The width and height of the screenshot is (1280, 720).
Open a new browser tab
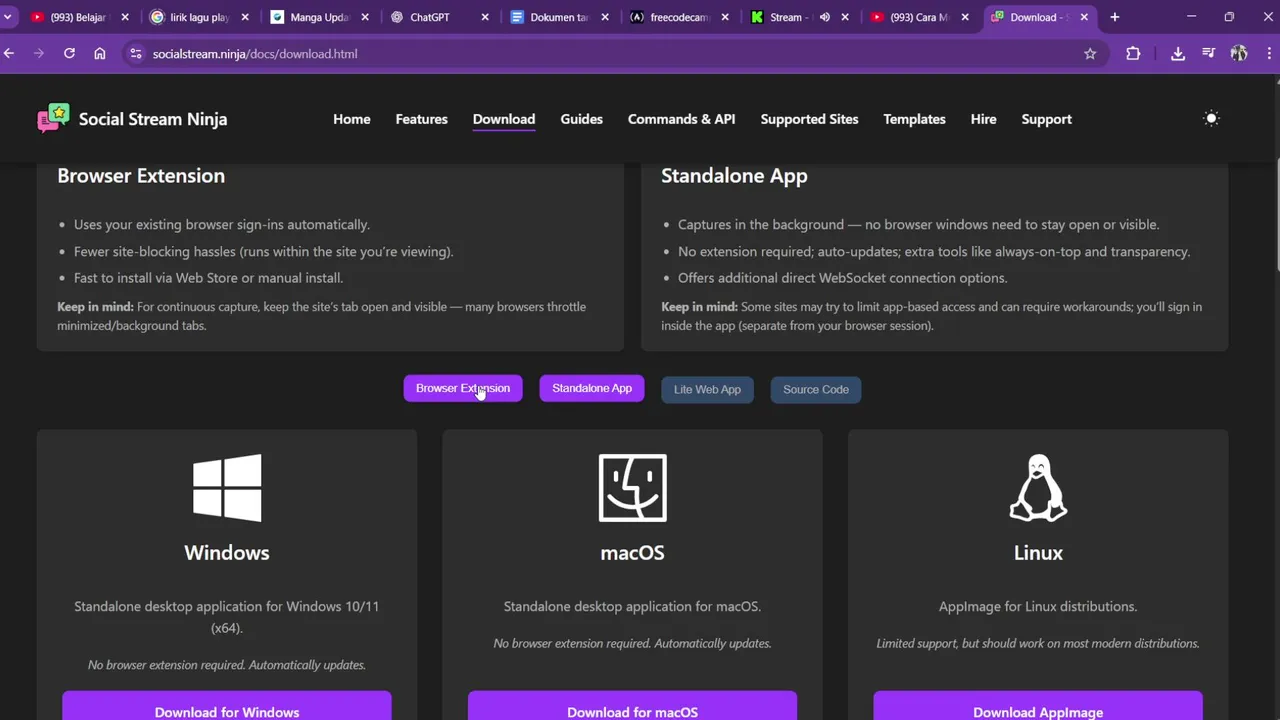1114,17
